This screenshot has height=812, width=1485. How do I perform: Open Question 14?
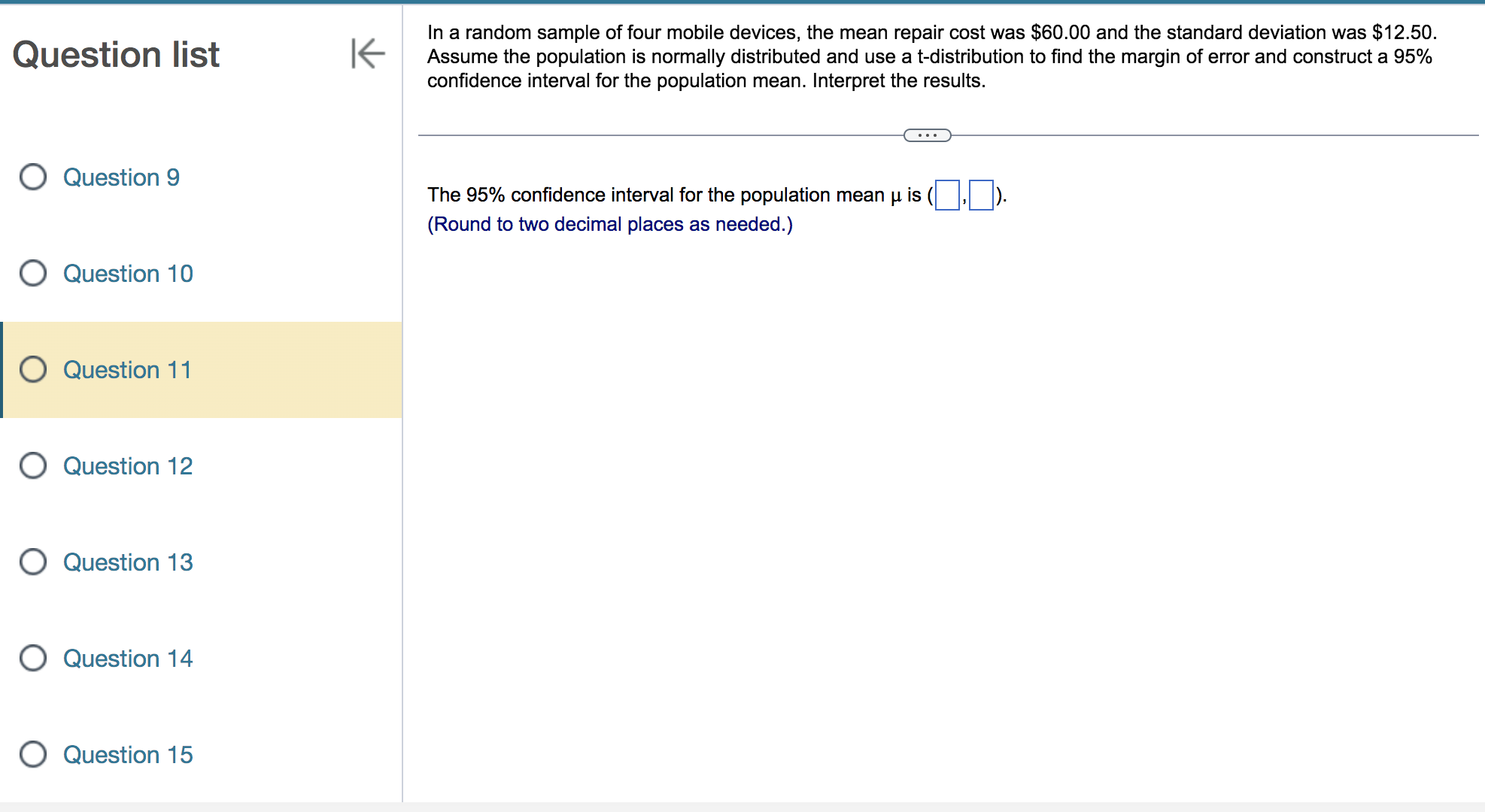(x=127, y=658)
